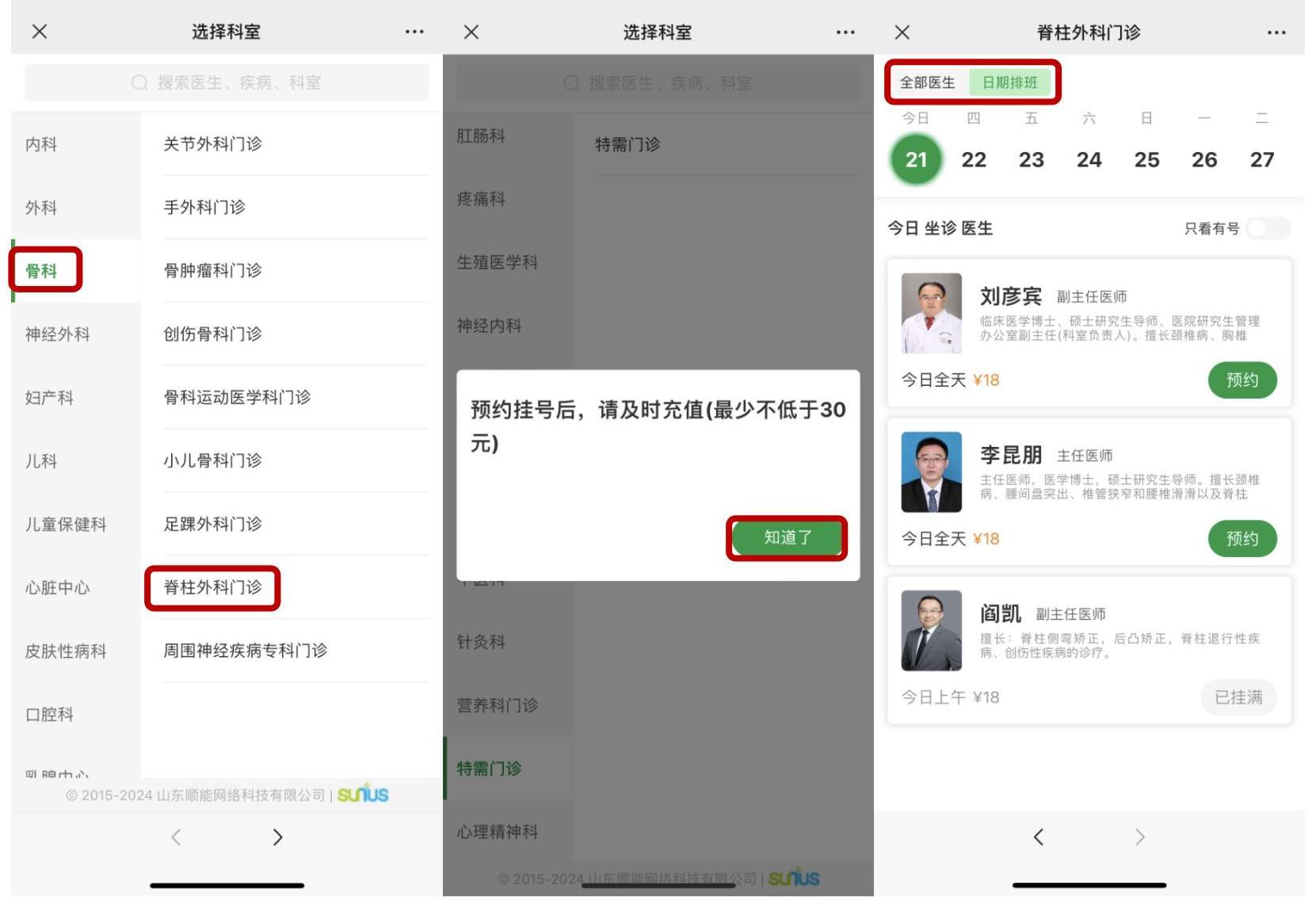The image size is (1316, 905).
Task: Switch to the 全部医生 tab
Action: pos(929,82)
